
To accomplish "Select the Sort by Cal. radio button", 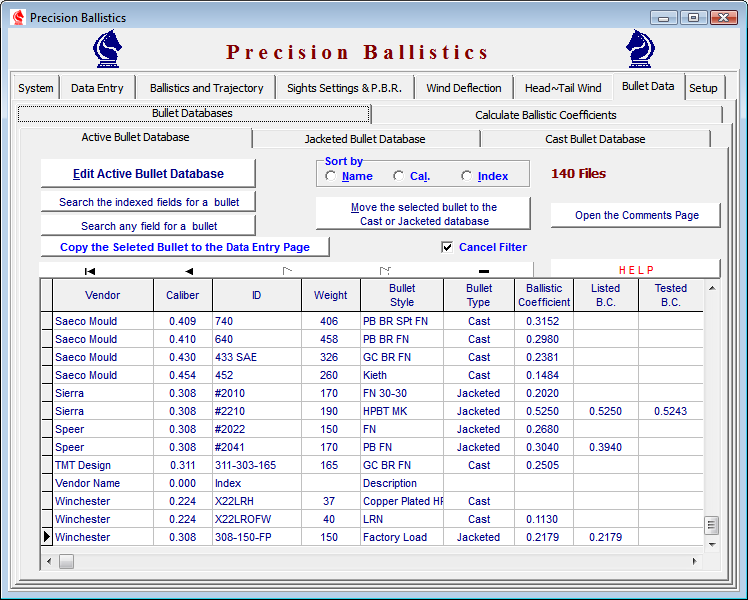I will [399, 176].
